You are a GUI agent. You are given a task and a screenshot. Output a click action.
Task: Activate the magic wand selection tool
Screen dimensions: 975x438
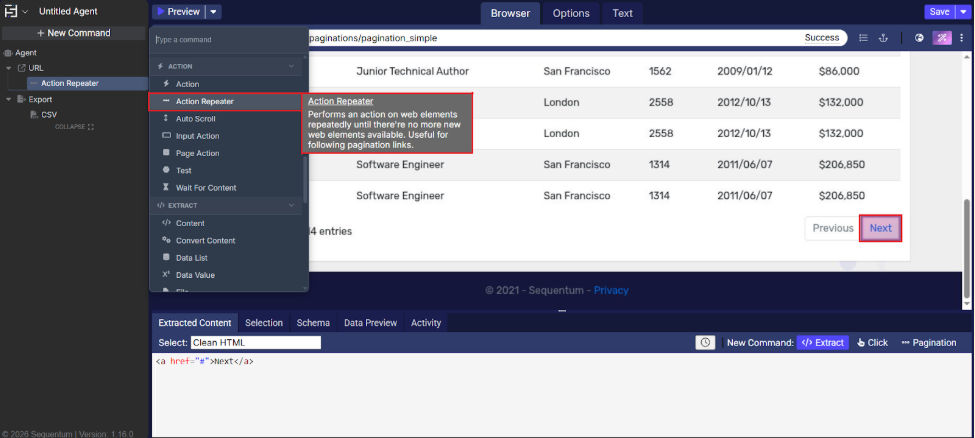(942, 38)
